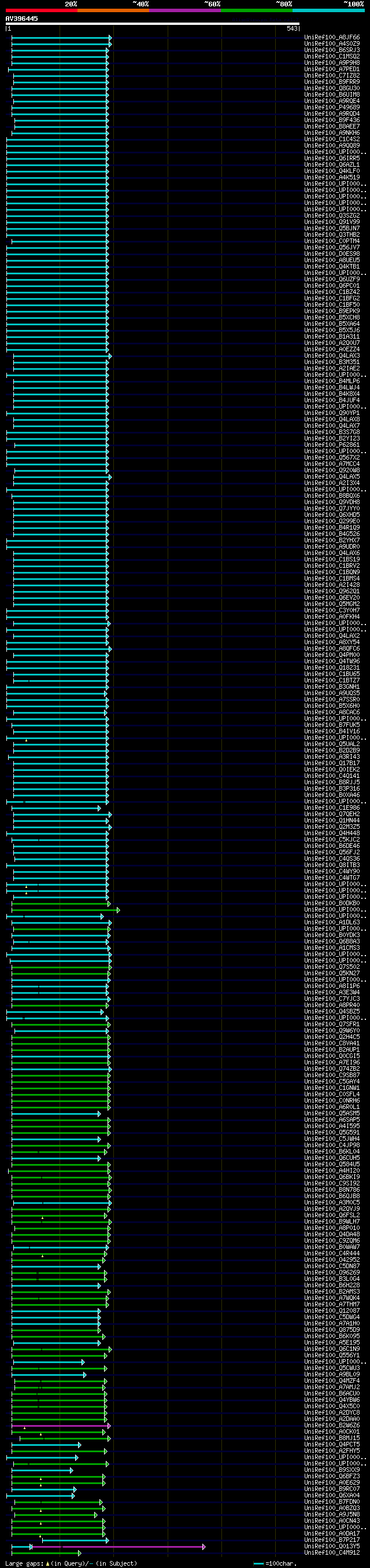Select hit label UniRef100_Q4SBZ5
The height and width of the screenshot is (1568, 370).
tap(332, 1012)
